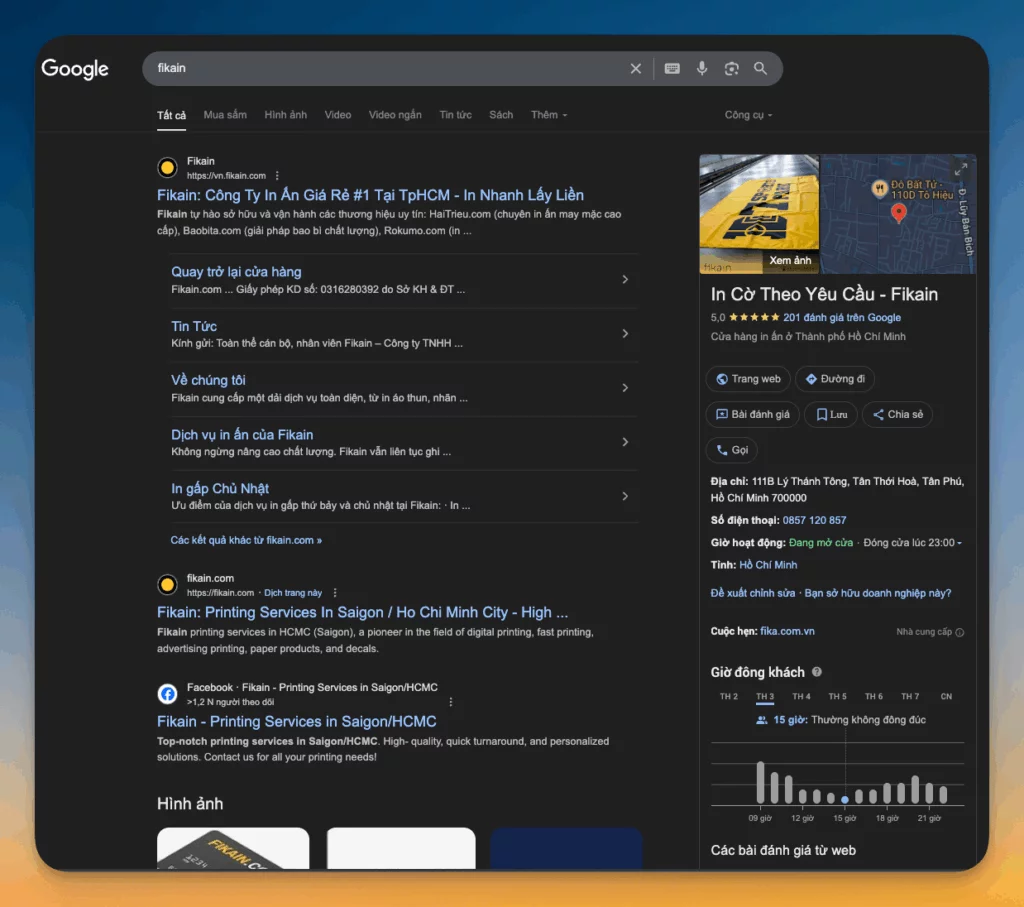Click the highlighted 15 giờ chart point
The image size is (1024, 907).
pyautogui.click(x=844, y=799)
